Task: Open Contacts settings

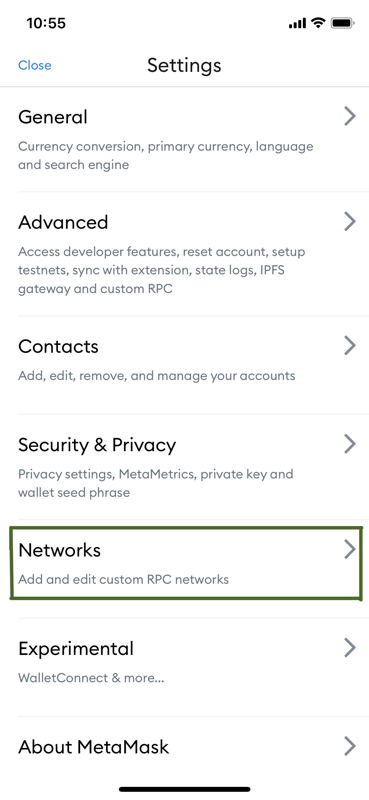Action: (184, 365)
